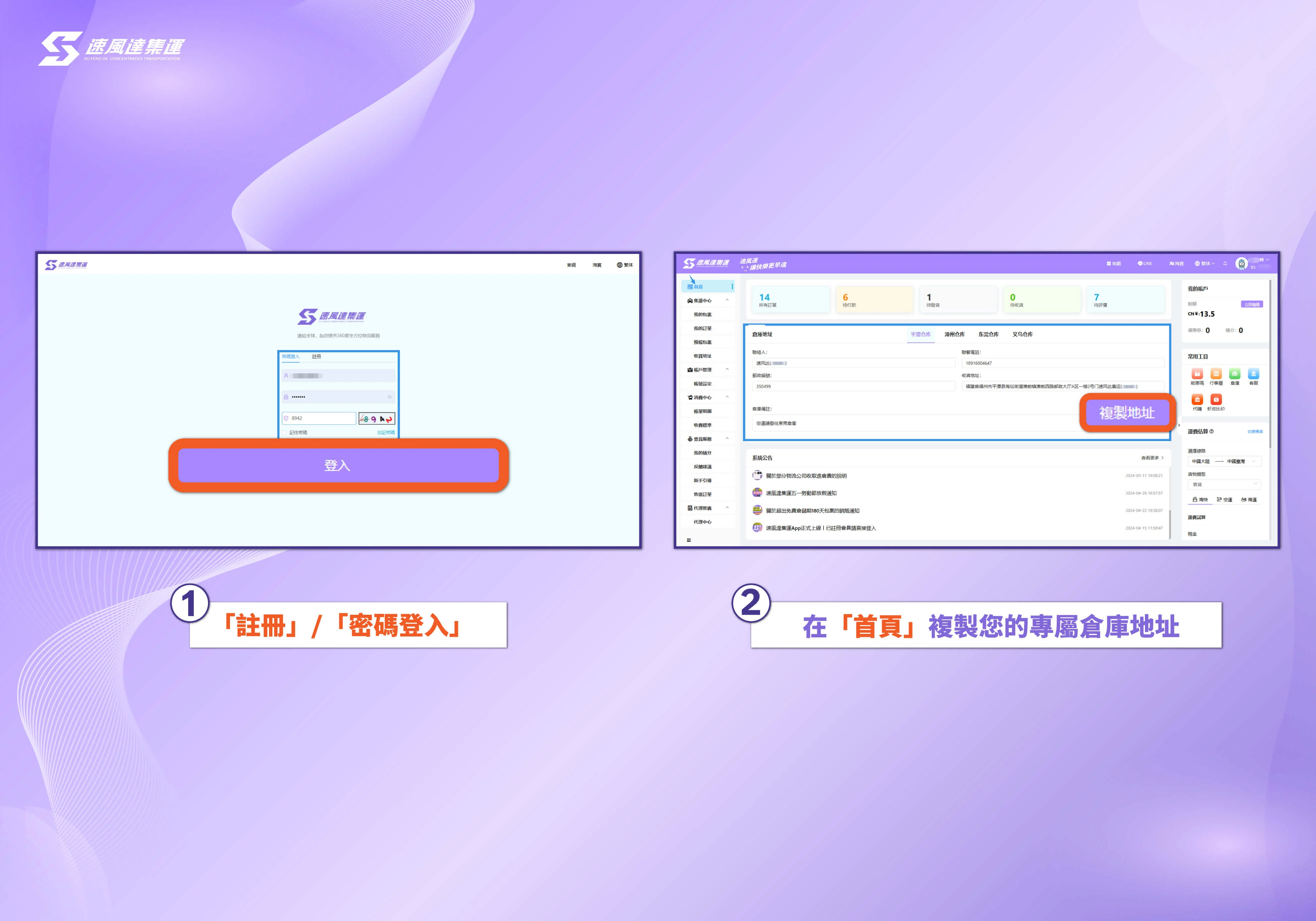
Task: Click the 代購 purchasing tool icon
Action: point(1197,399)
